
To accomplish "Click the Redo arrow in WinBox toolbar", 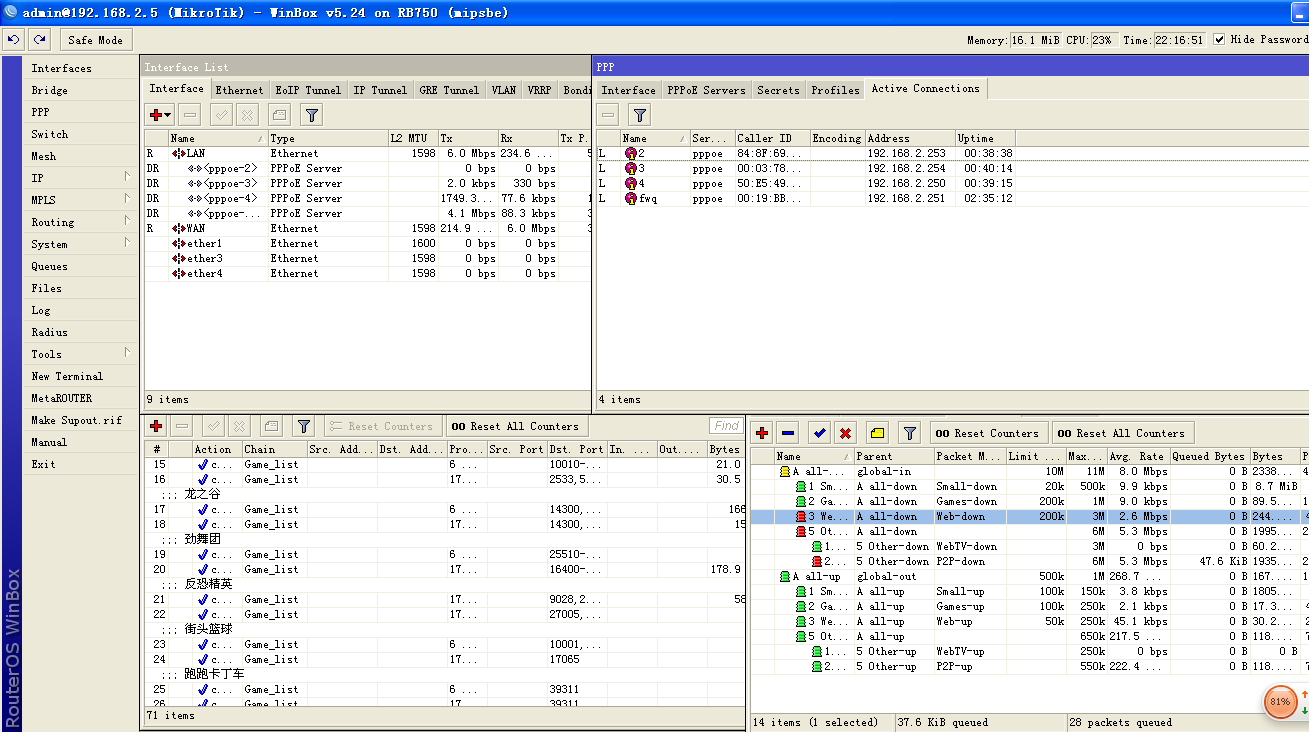I will pyautogui.click(x=39, y=40).
